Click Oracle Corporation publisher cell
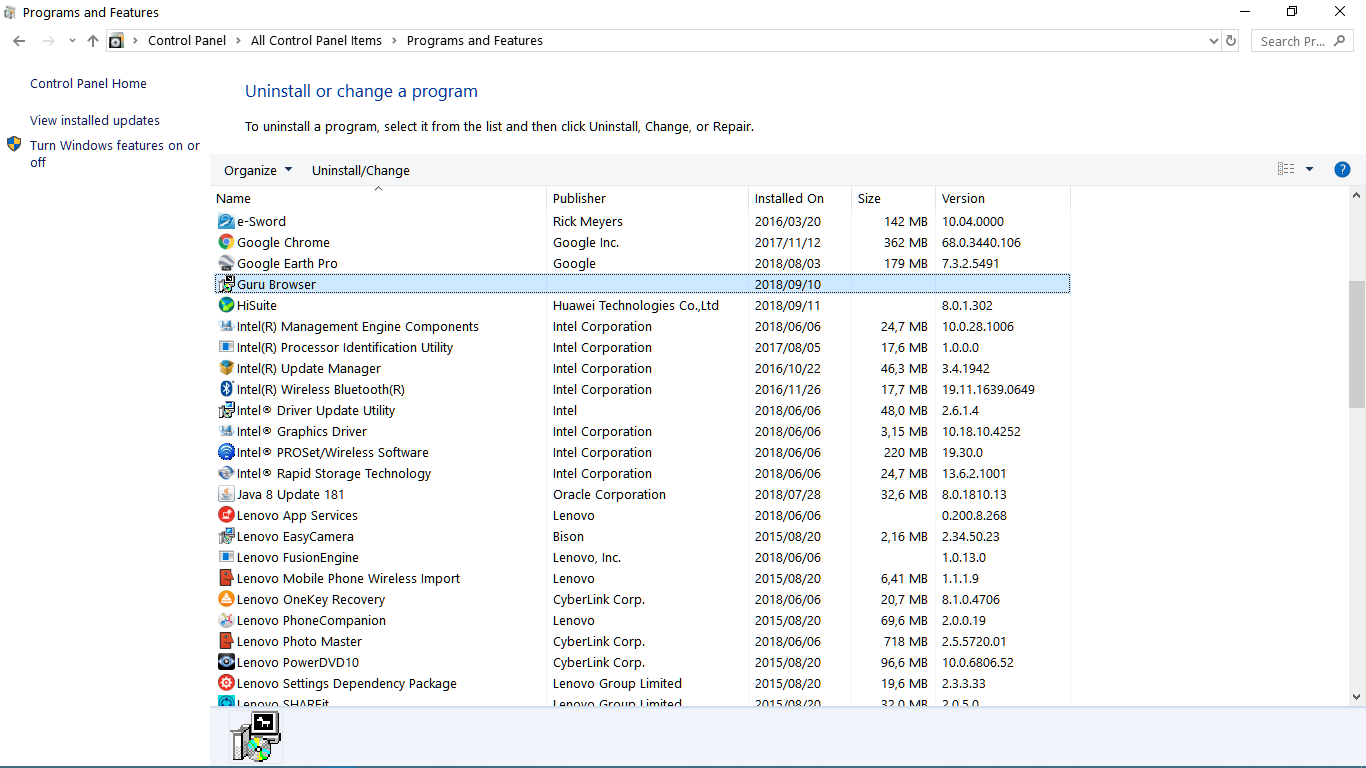The image size is (1366, 768). pos(609,494)
